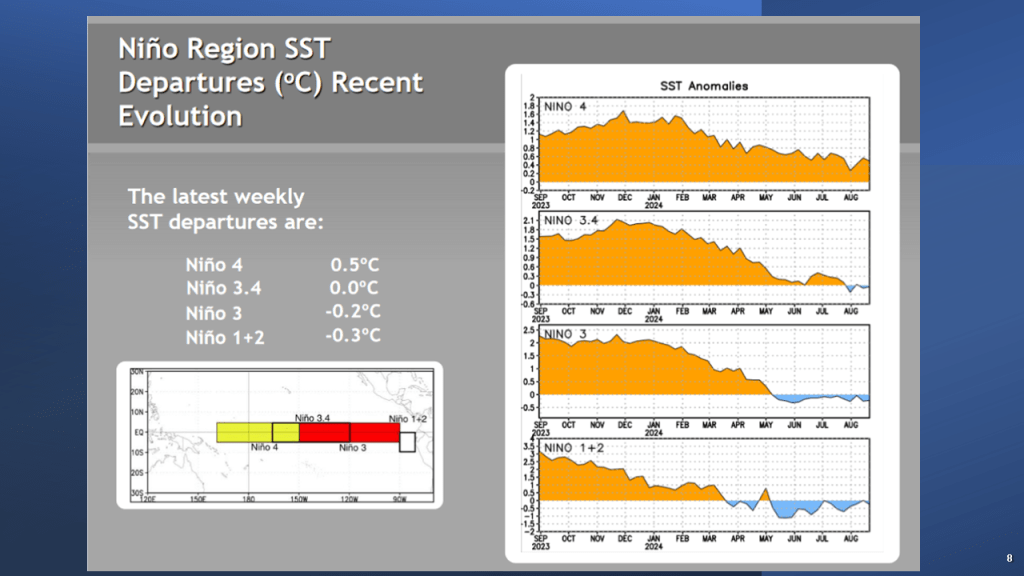The height and width of the screenshot is (576, 1024).
Task: Click the 0.5°C departure value
Action: [x=354, y=266]
